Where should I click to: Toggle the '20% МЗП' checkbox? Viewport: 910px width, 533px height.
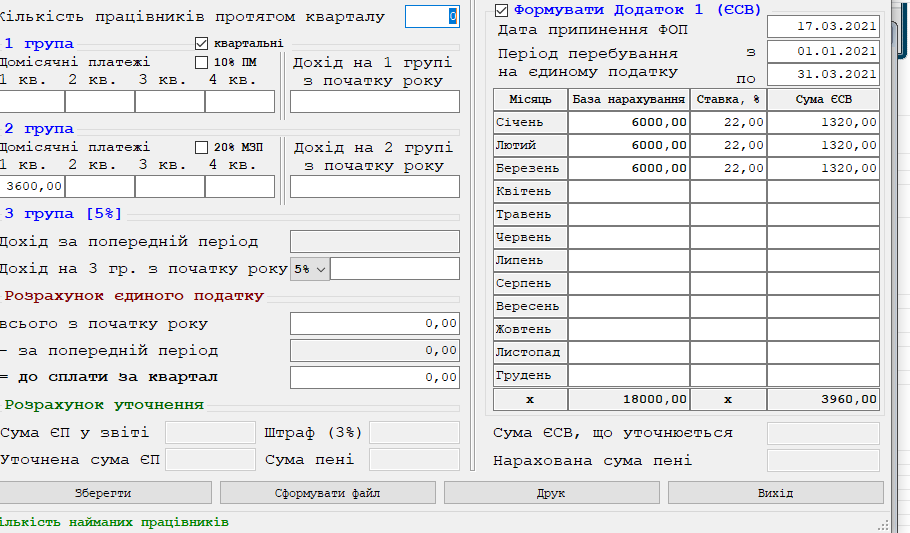[x=201, y=147]
